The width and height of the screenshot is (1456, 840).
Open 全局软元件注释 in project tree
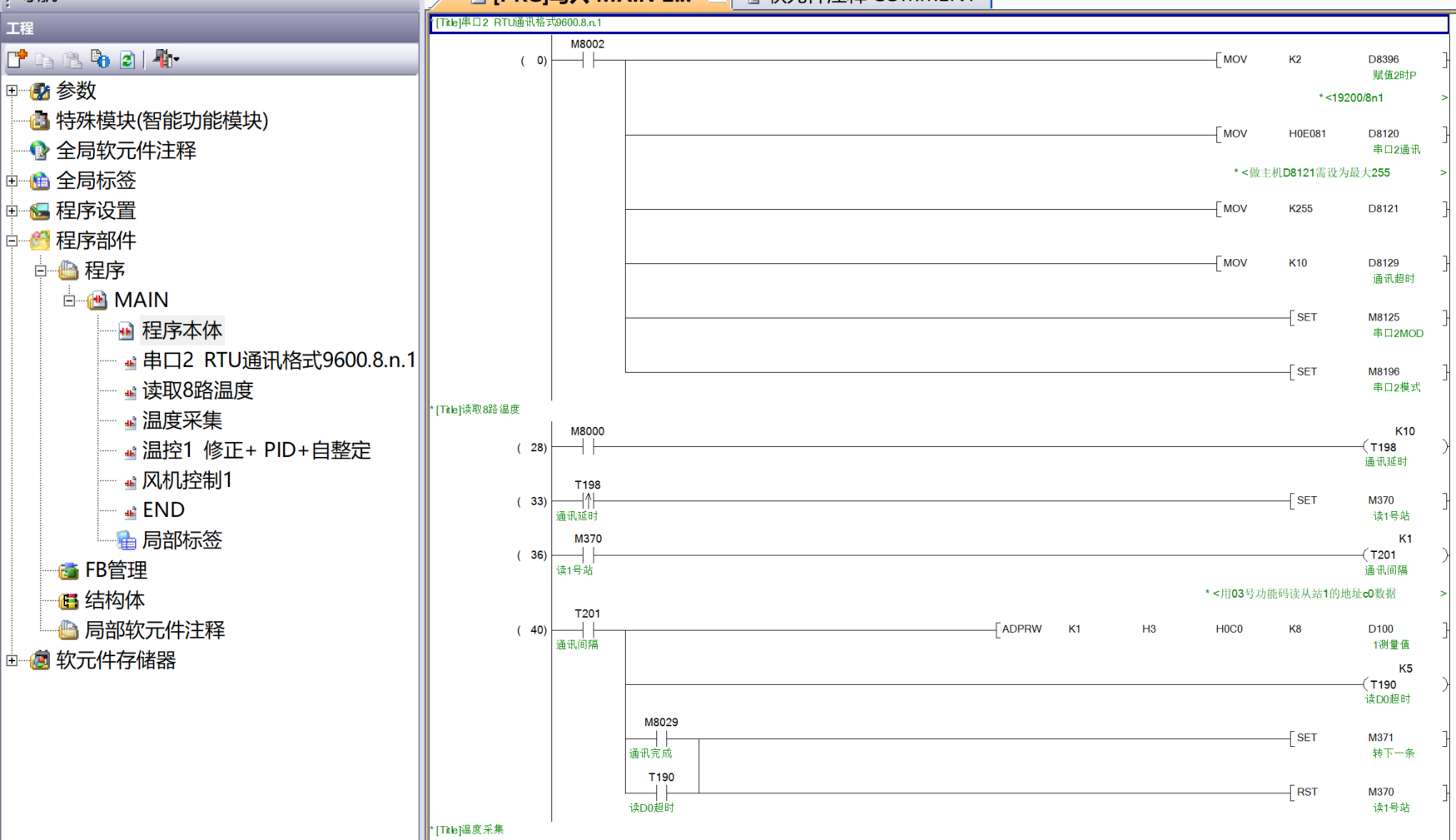pyautogui.click(x=126, y=151)
